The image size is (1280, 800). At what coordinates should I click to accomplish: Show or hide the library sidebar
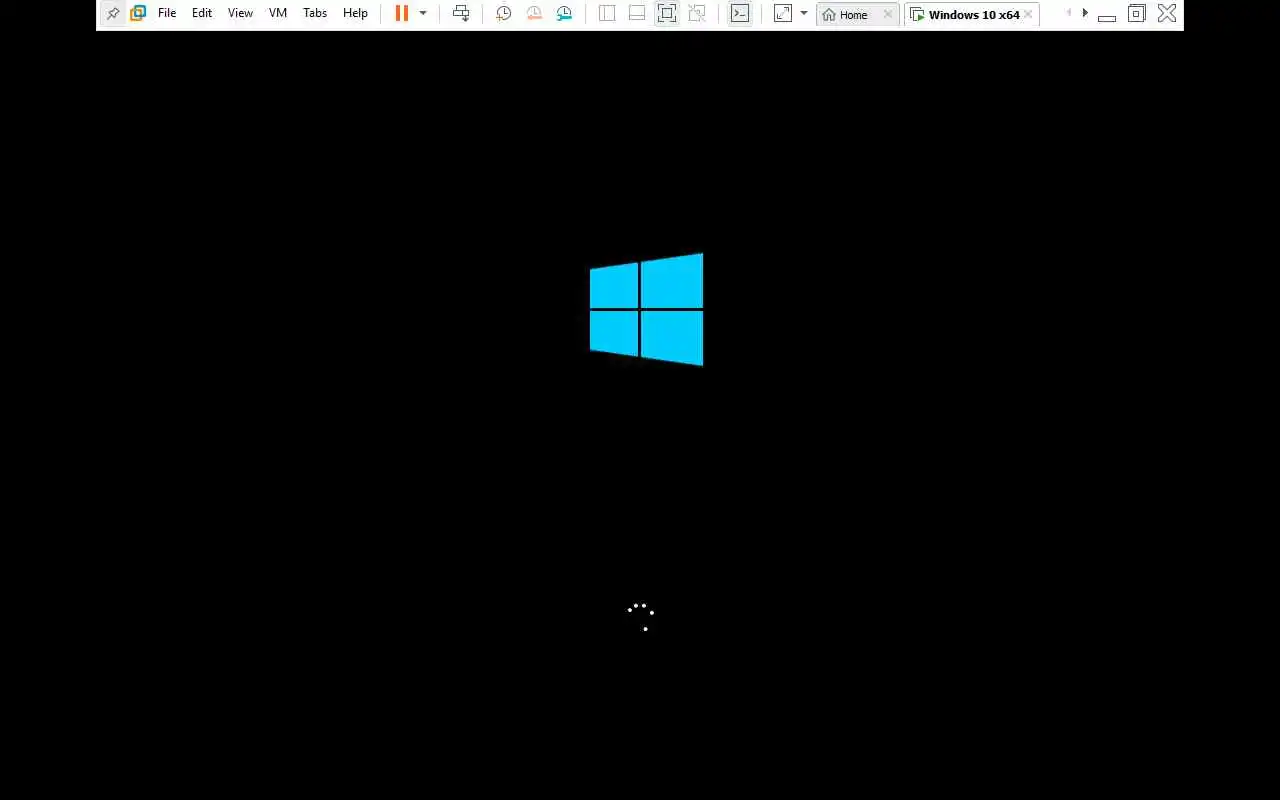(x=607, y=13)
